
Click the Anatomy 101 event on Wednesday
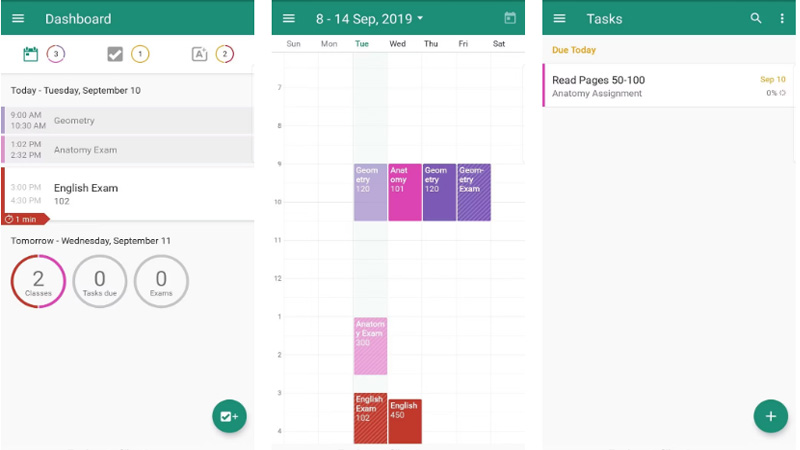coord(404,192)
